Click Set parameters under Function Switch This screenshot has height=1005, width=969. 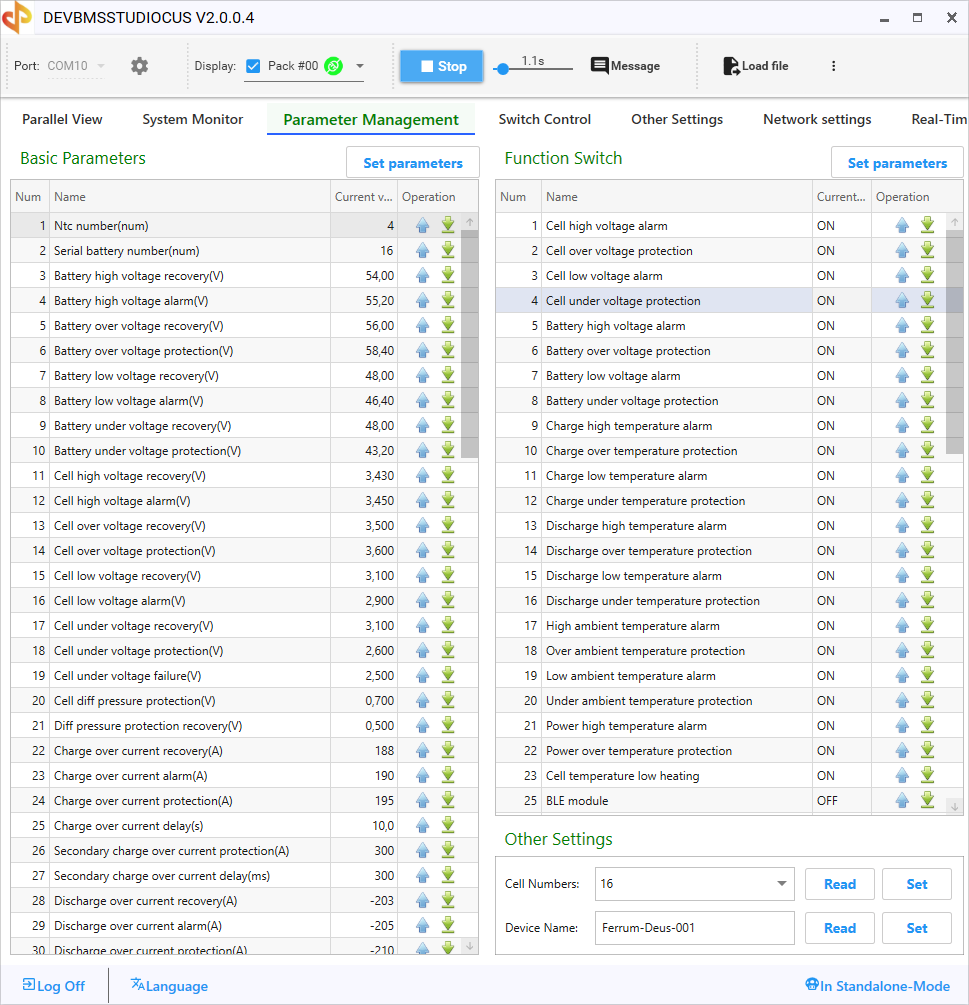896,163
